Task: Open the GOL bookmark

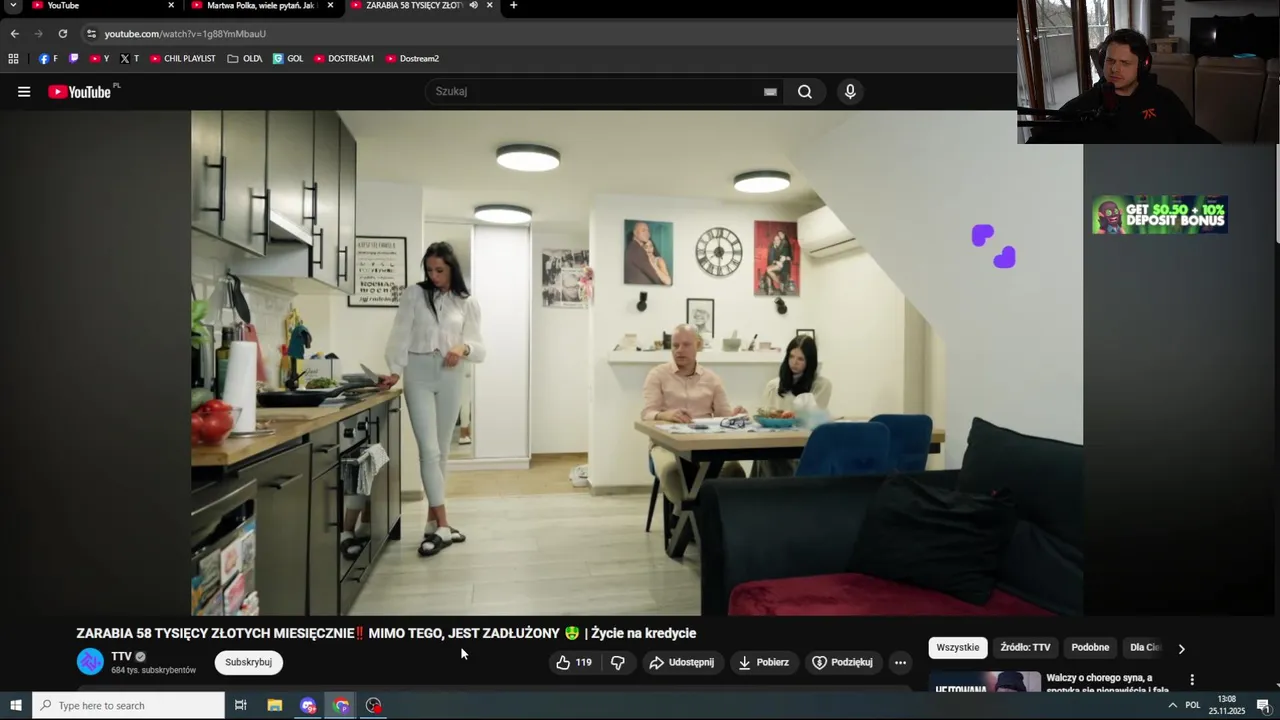Action: 288,59
